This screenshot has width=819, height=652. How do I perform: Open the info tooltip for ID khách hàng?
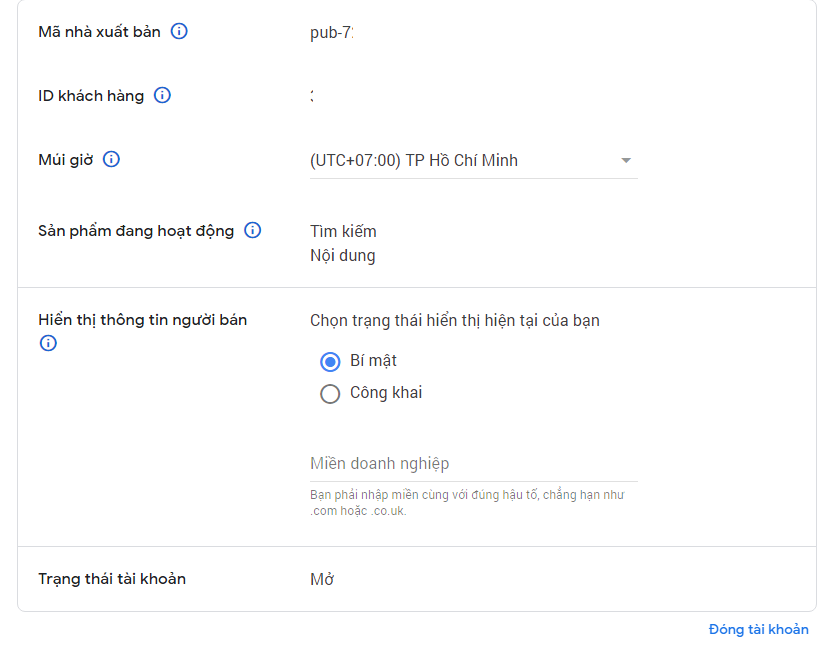162,96
